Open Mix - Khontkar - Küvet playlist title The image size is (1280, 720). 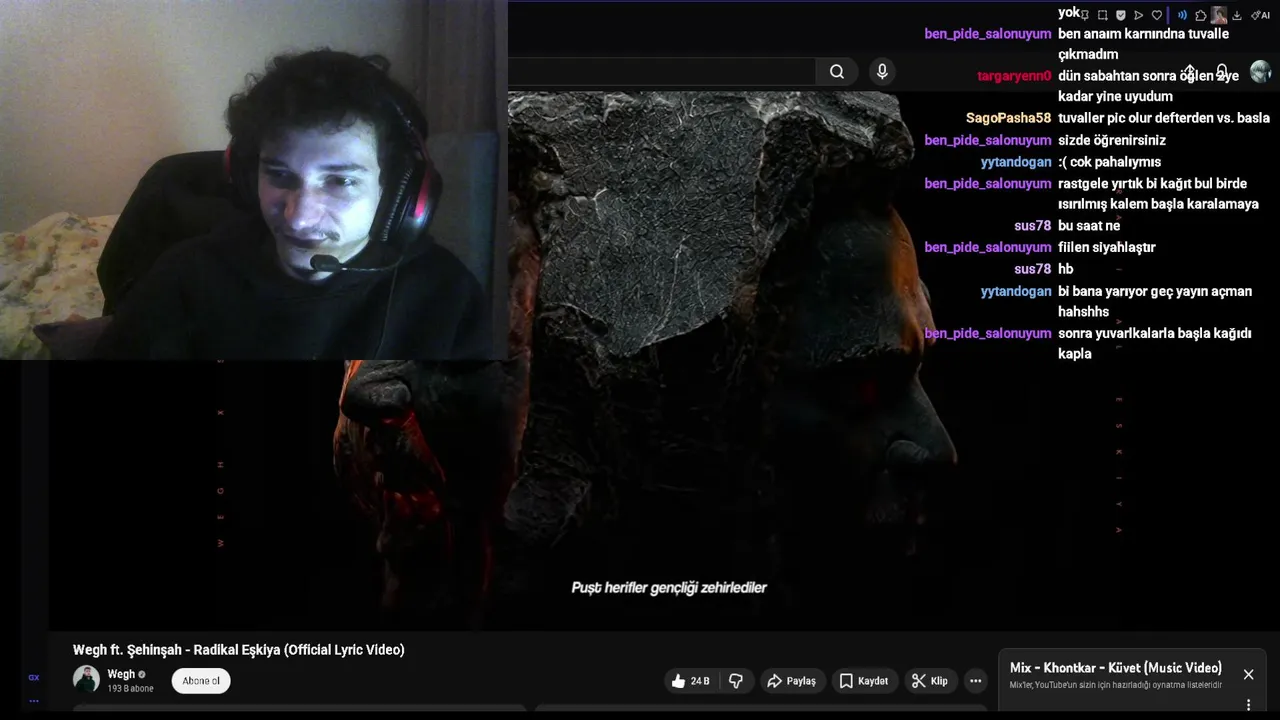(x=1115, y=668)
